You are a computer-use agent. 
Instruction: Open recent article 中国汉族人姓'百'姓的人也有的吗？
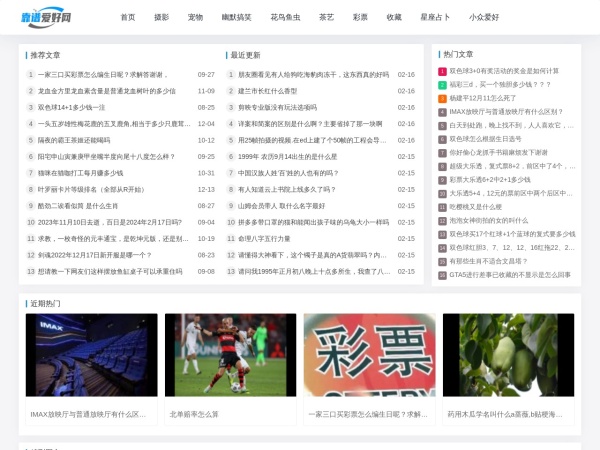pyautogui.click(x=288, y=173)
